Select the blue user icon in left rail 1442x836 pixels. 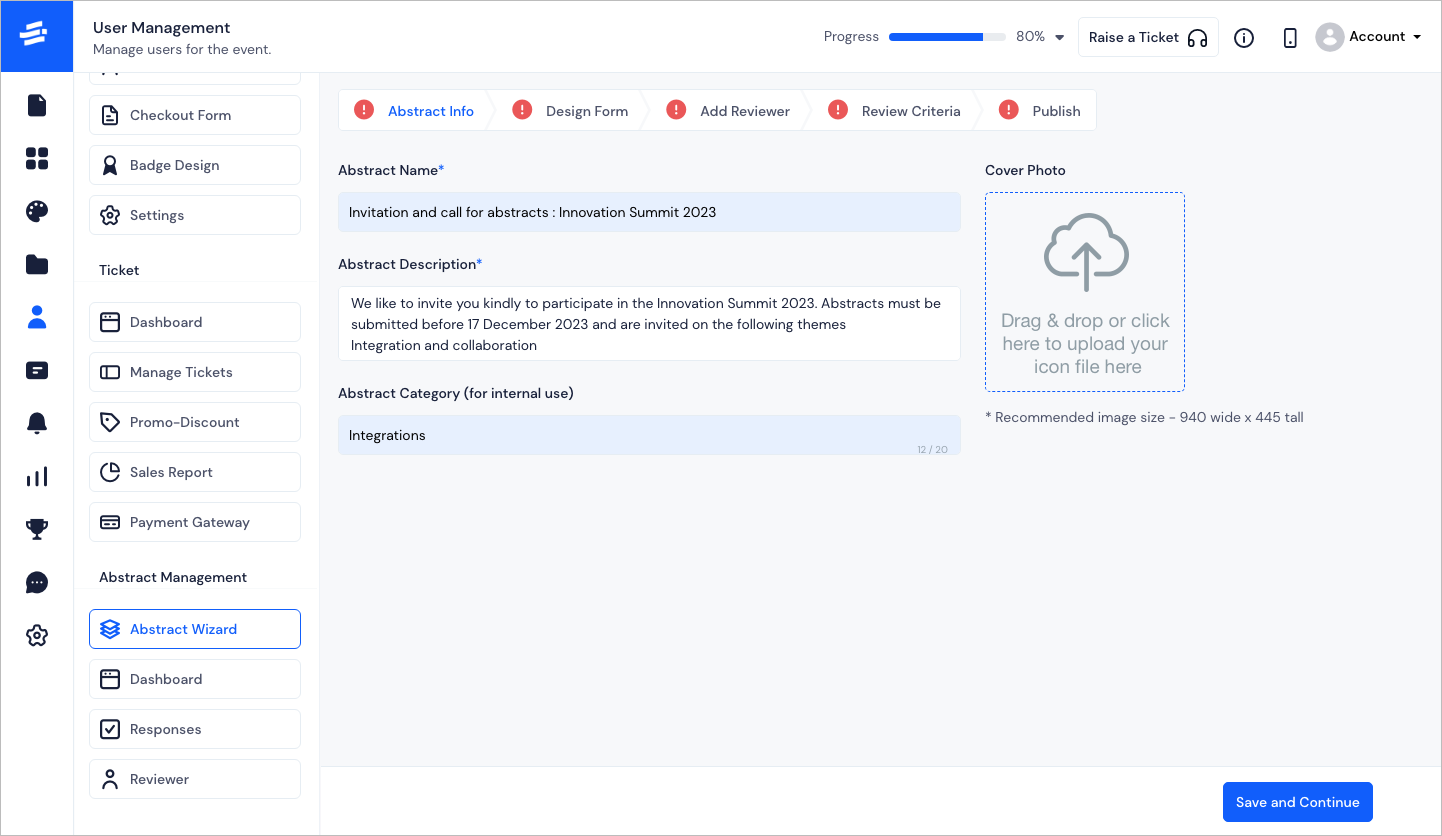click(37, 317)
